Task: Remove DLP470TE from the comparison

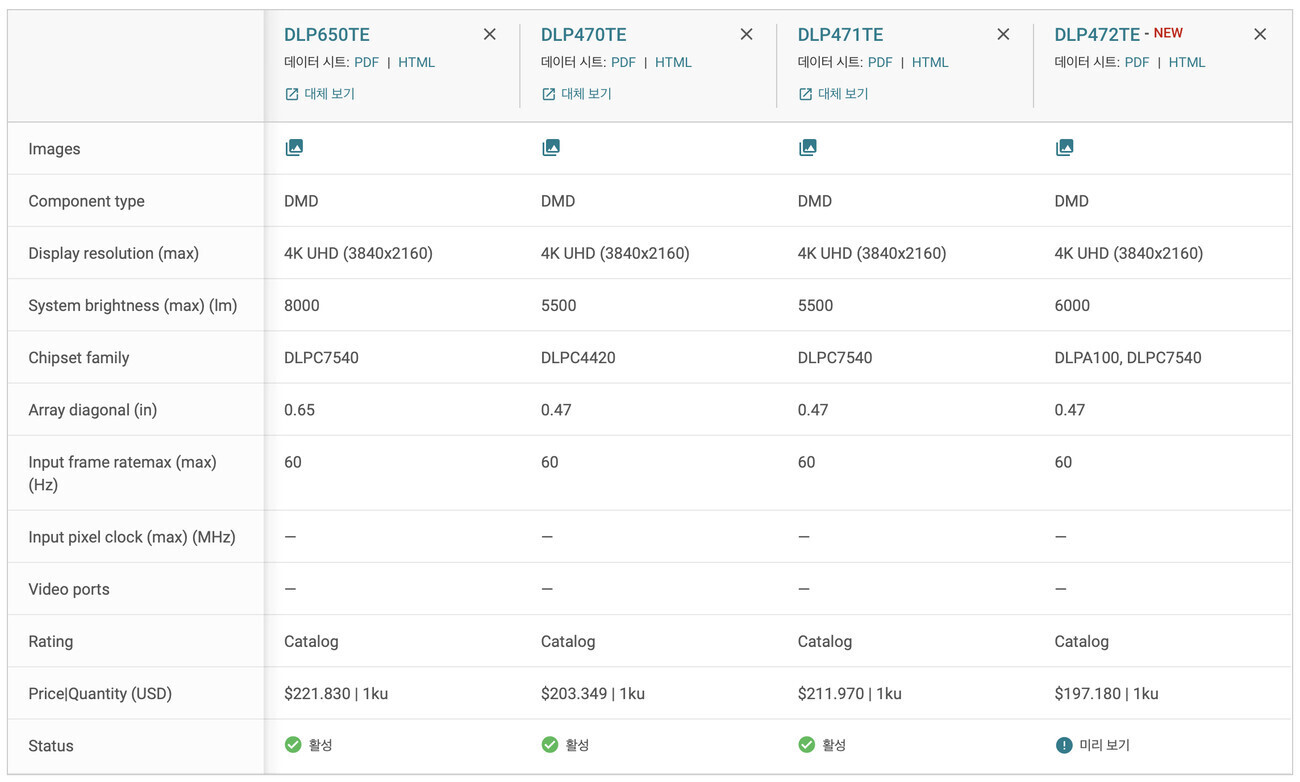Action: tap(747, 35)
